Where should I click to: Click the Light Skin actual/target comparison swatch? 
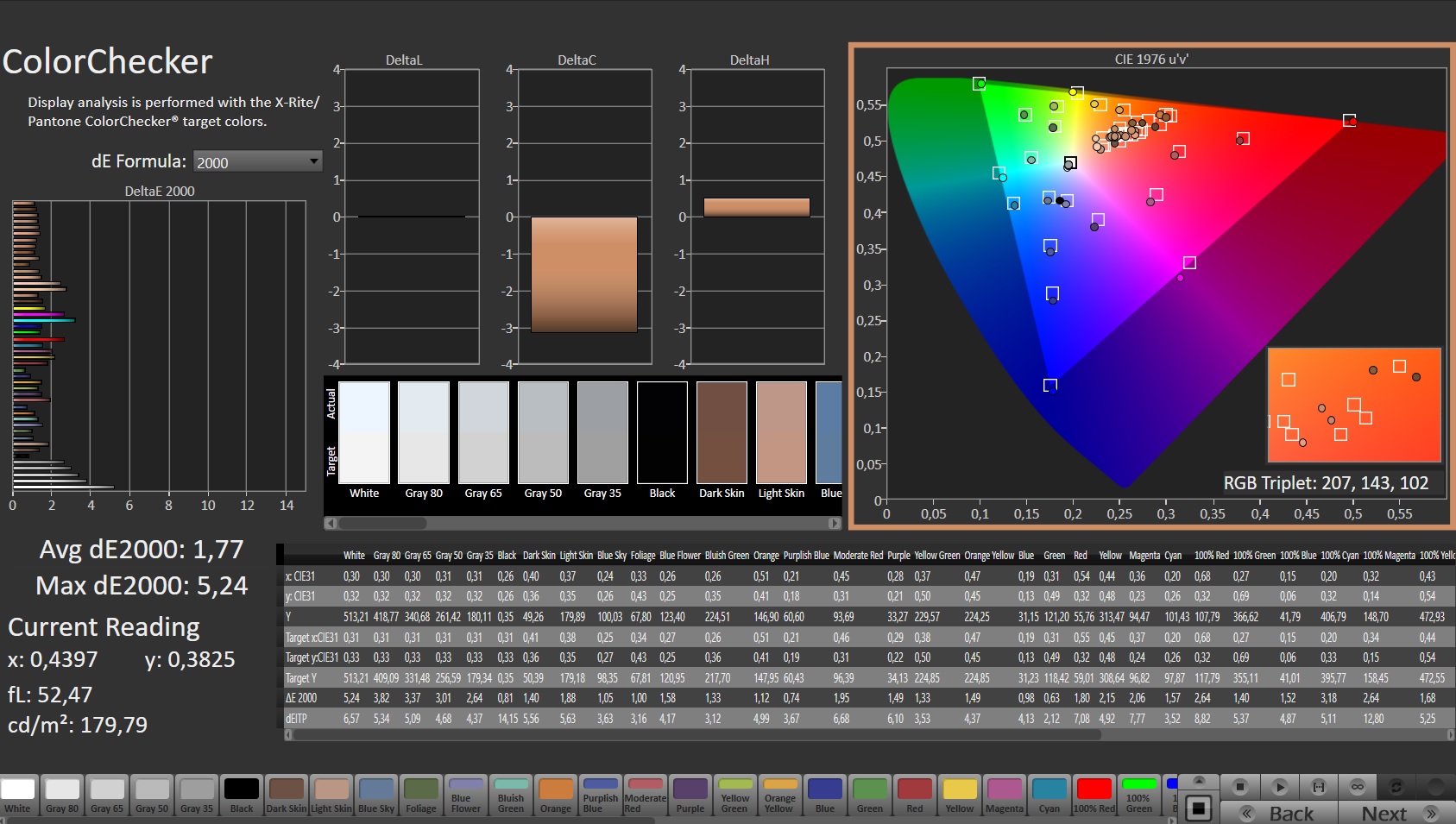[x=781, y=433]
